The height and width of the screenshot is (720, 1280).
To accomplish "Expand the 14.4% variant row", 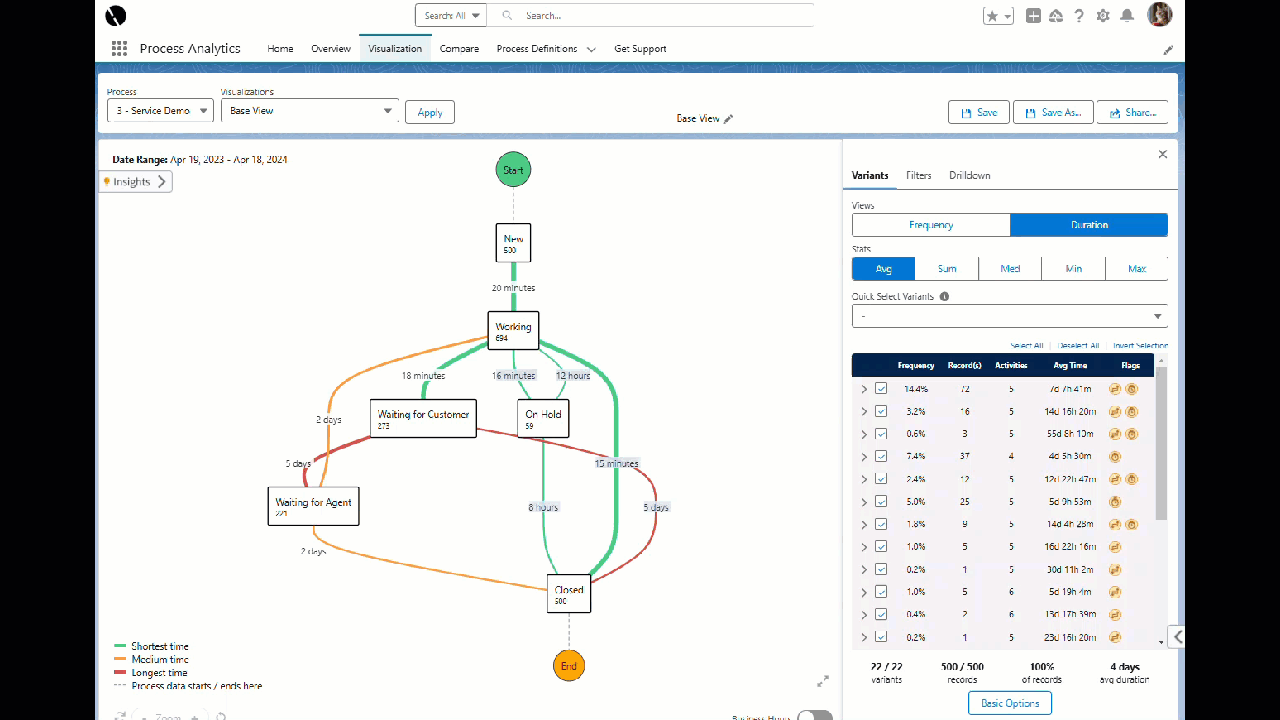I will click(864, 389).
